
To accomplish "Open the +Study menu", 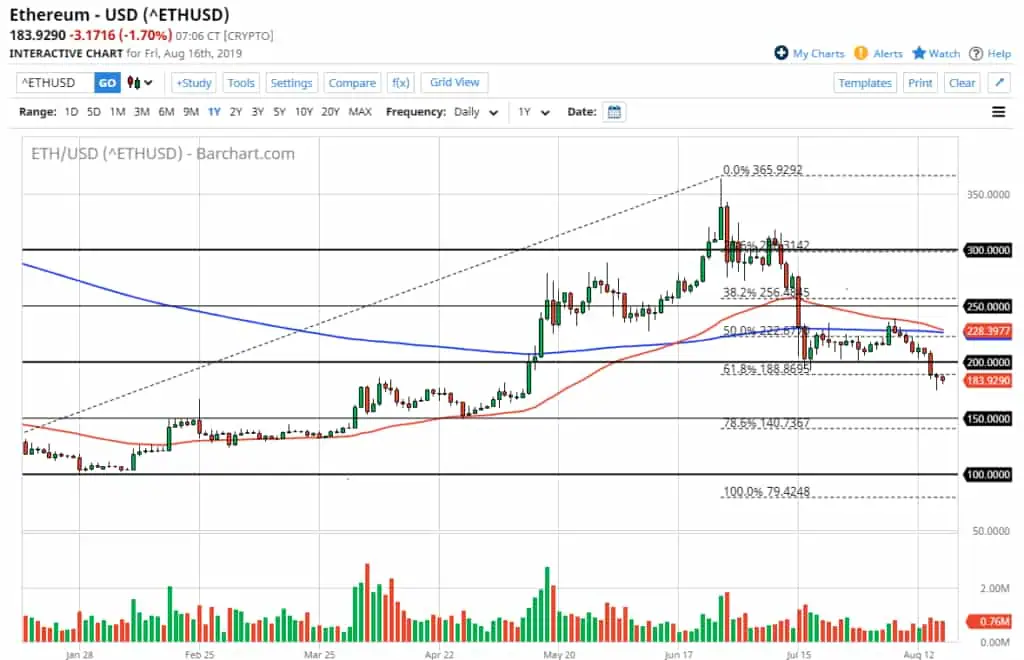I will [x=194, y=83].
